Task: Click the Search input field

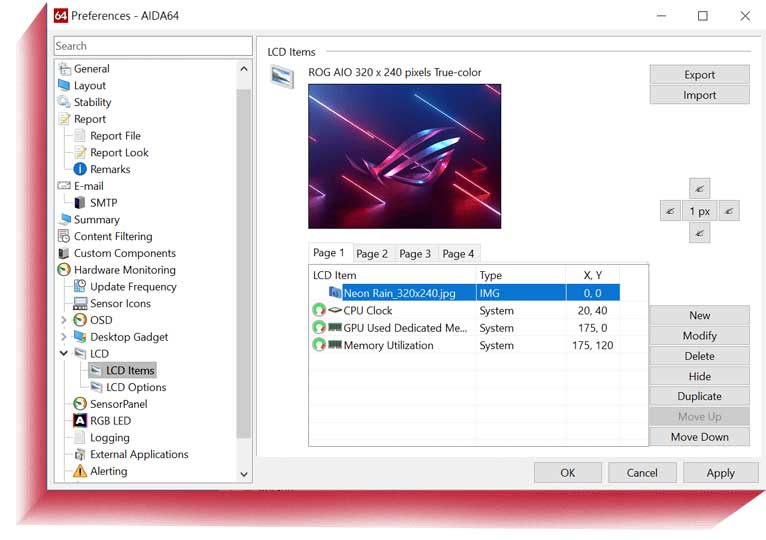Action: (153, 46)
